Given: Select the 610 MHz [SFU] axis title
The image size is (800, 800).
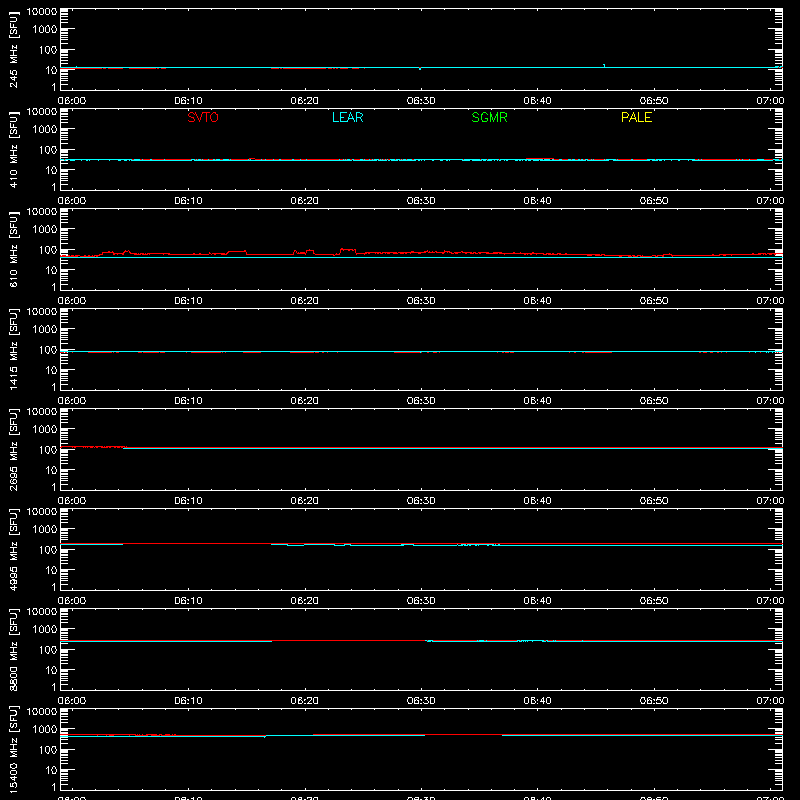Looking at the screenshot, I should pyautogui.click(x=14, y=249).
